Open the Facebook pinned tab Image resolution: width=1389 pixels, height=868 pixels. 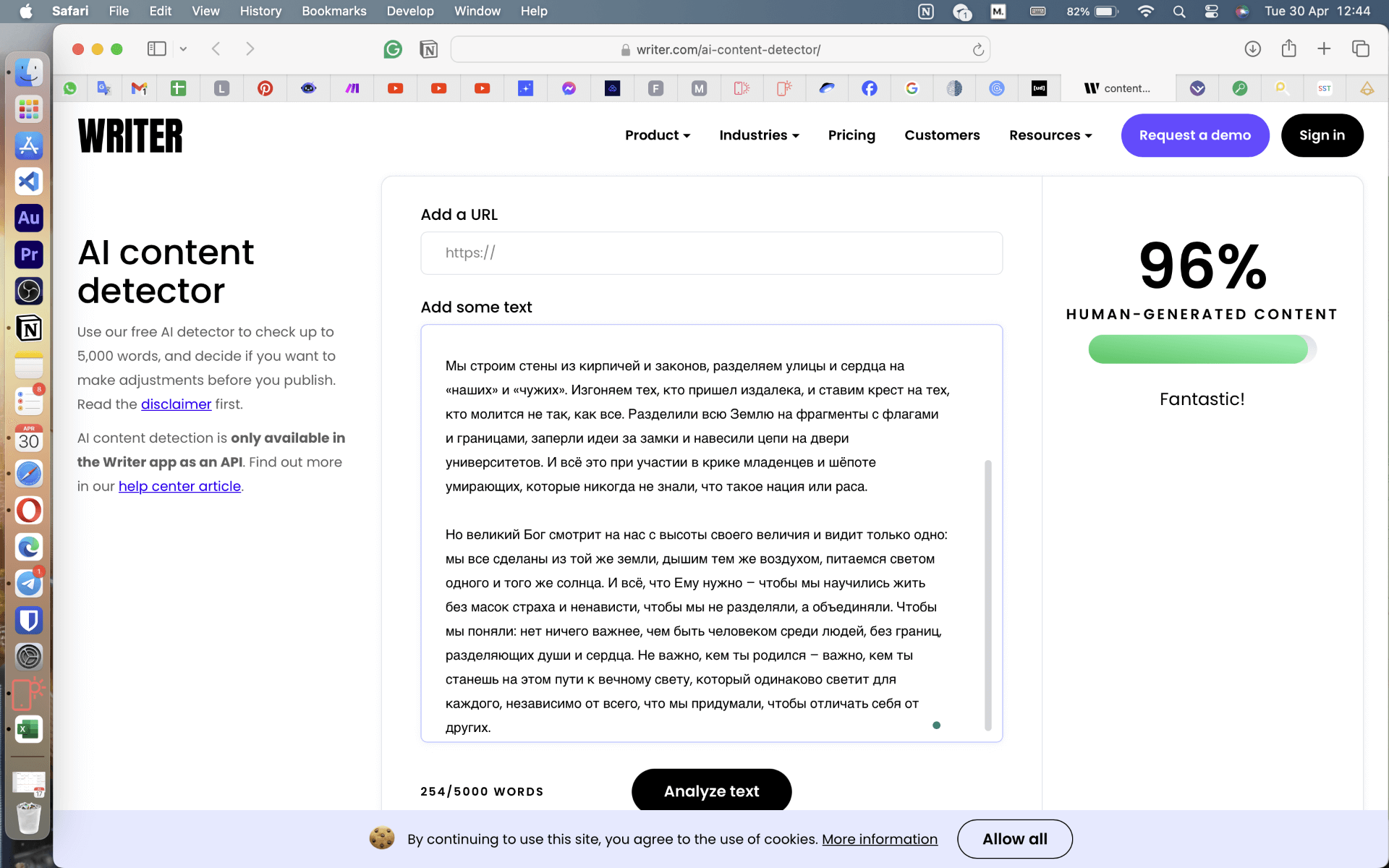coord(870,88)
